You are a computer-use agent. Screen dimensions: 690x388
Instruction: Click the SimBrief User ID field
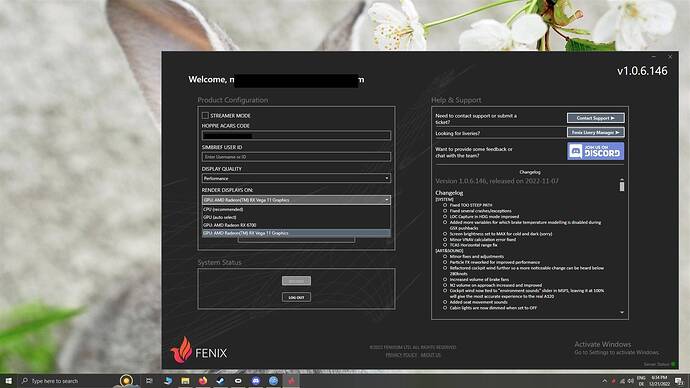296,157
